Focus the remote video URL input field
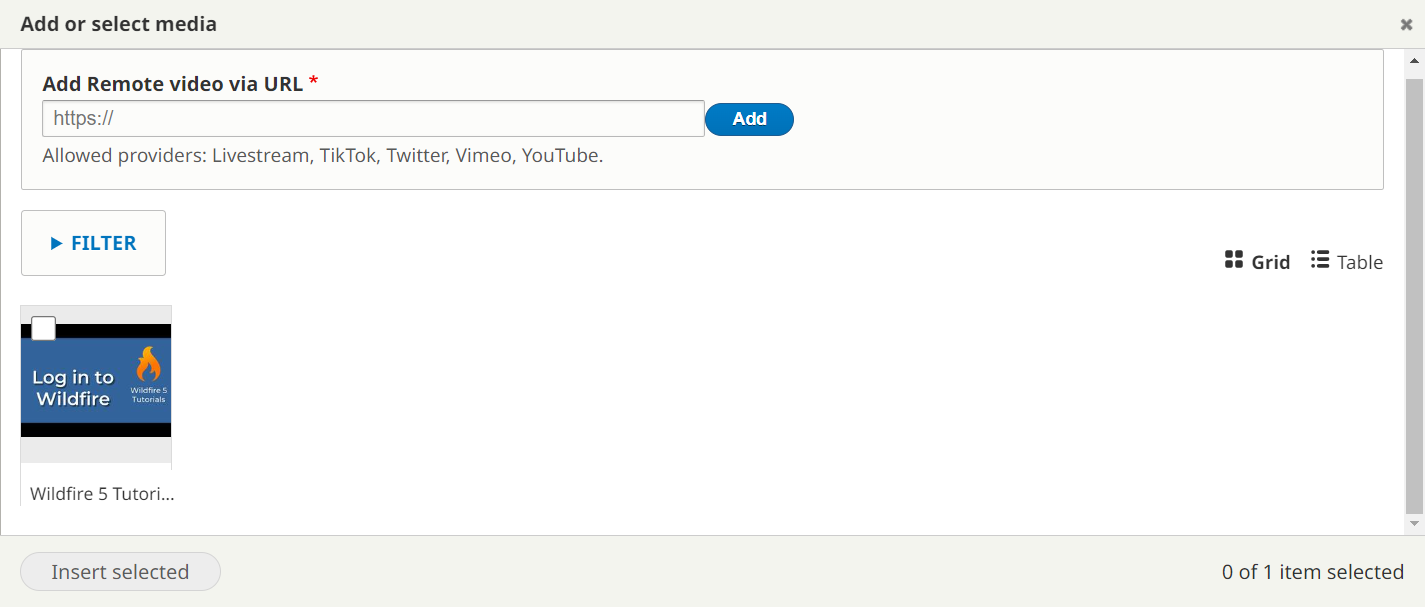Screen dimensions: 1425x607 pos(373,118)
